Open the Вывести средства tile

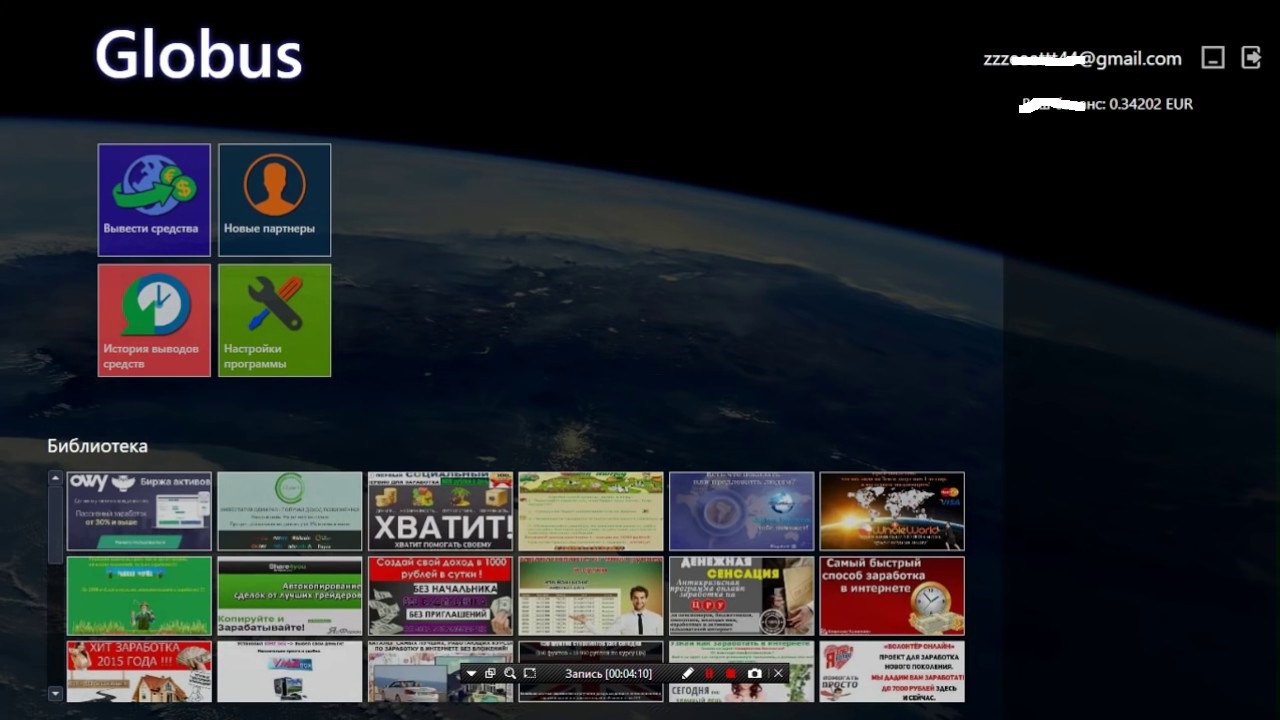tap(154, 200)
